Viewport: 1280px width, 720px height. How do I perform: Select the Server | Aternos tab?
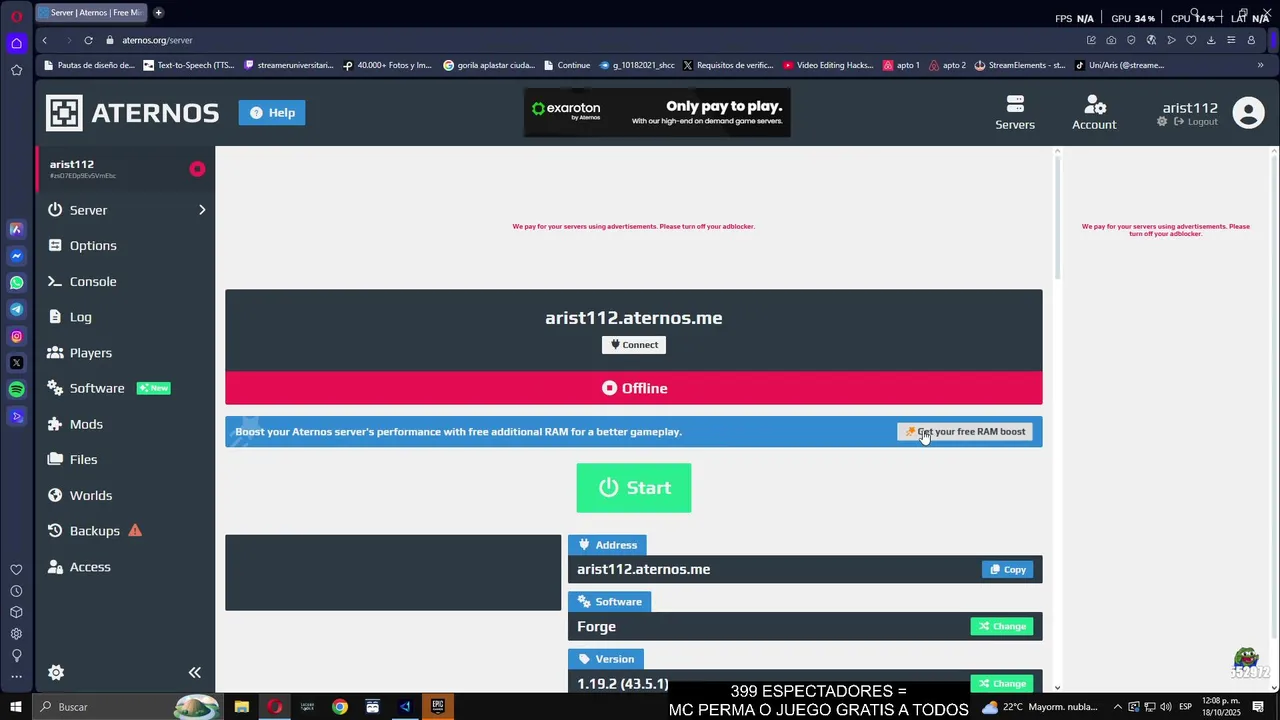[x=91, y=13]
